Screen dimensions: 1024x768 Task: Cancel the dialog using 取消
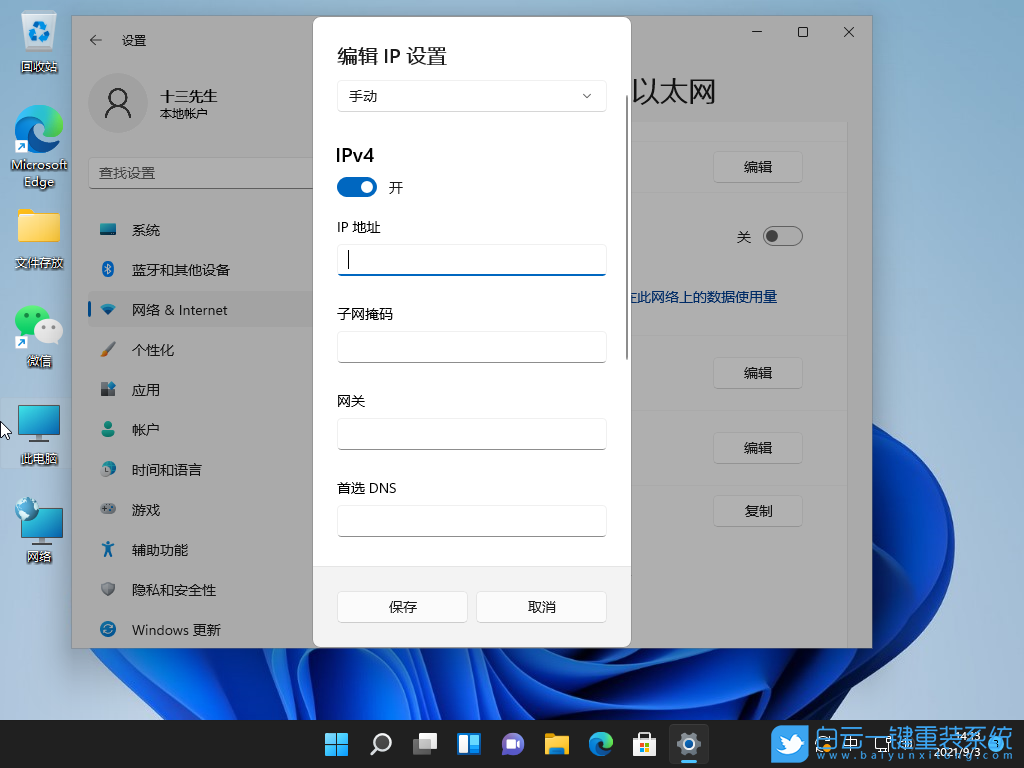pos(540,606)
